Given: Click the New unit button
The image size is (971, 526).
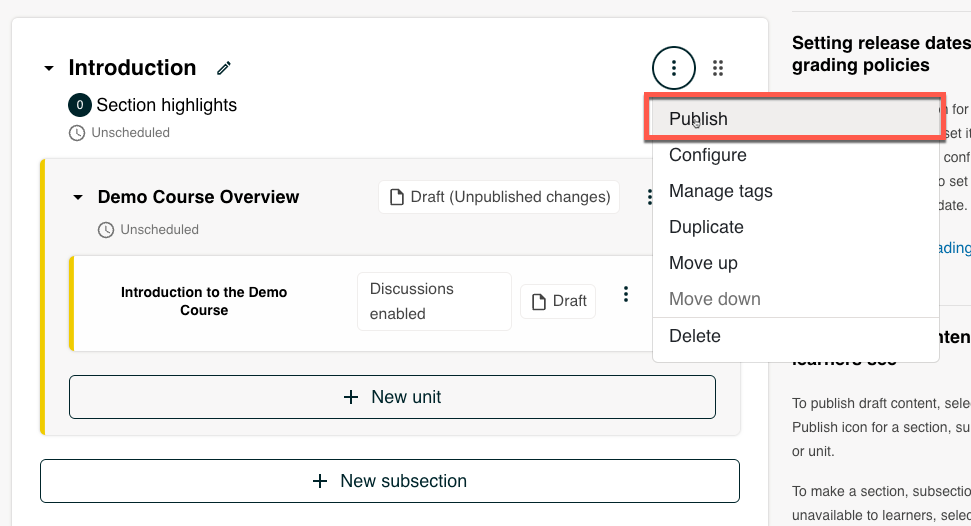Looking at the screenshot, I should point(392,397).
